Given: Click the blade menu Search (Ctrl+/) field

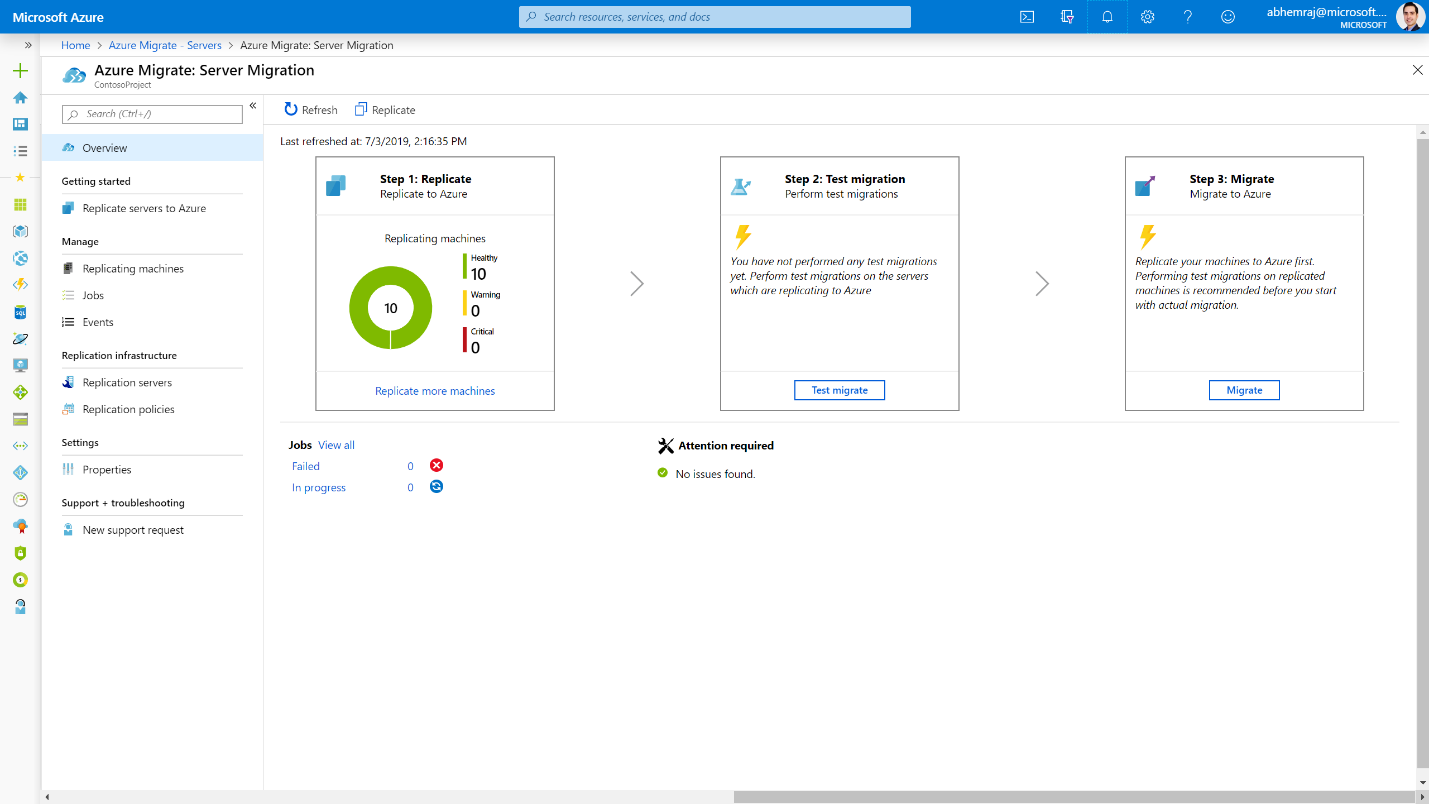Looking at the screenshot, I should 152,114.
